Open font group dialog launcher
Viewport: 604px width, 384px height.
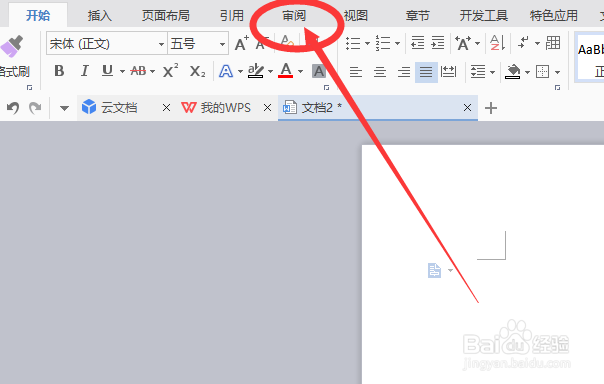(326, 88)
